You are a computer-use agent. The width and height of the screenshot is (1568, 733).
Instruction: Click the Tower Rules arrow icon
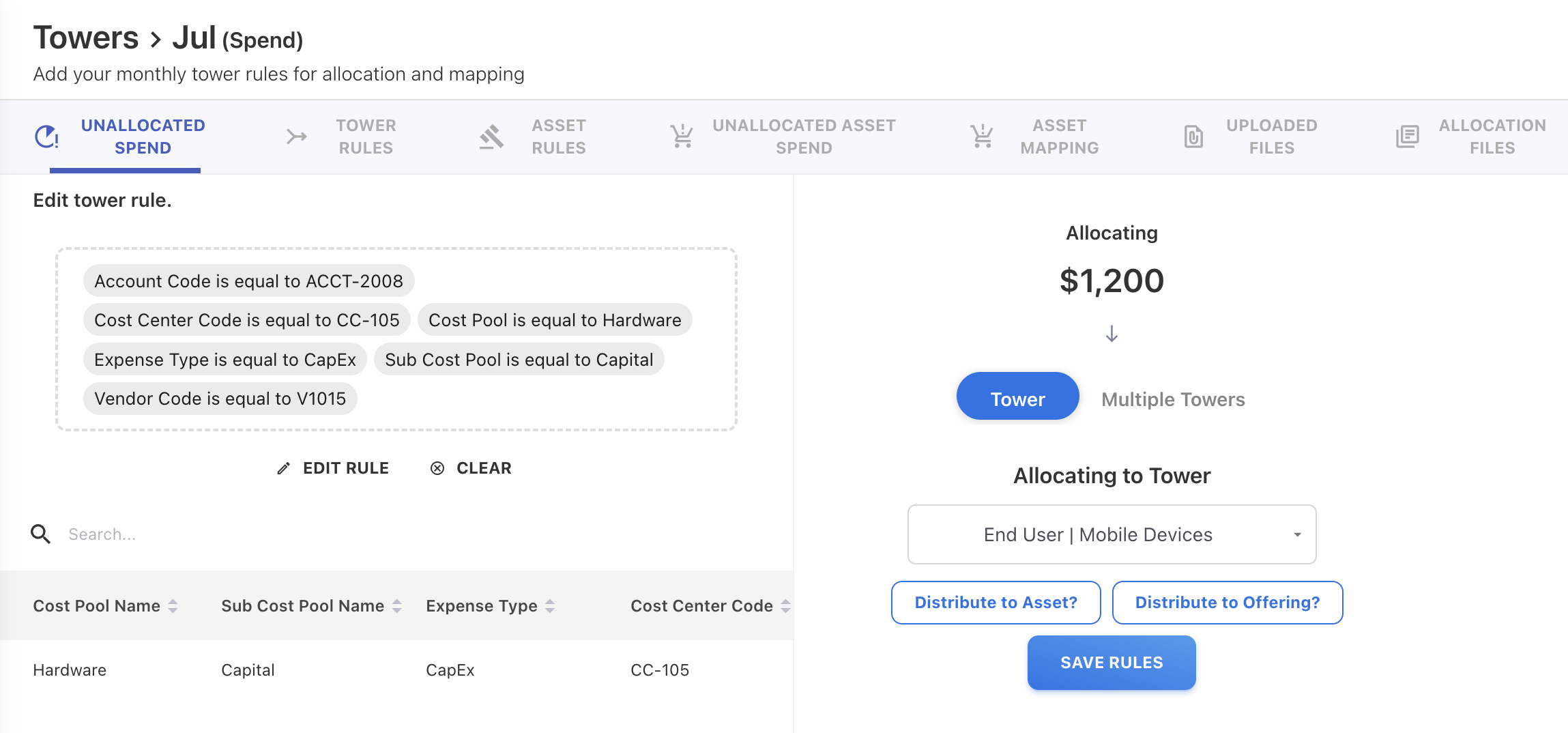pyautogui.click(x=296, y=136)
